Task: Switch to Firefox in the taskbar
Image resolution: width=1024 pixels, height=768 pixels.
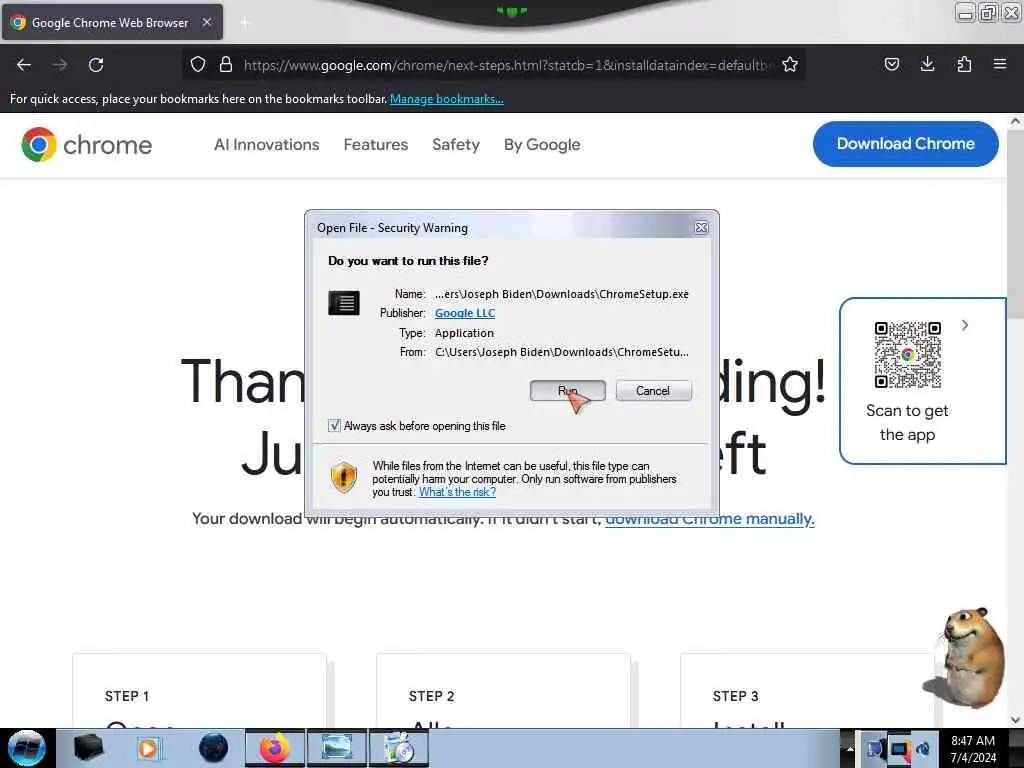Action: pos(274,748)
